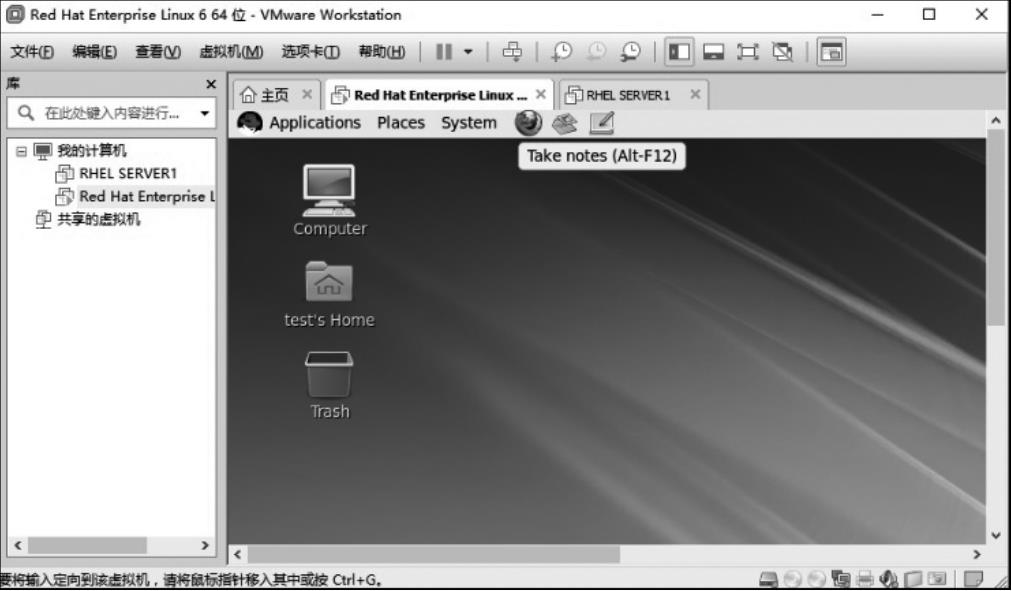Close the 主页 tab

(307, 94)
